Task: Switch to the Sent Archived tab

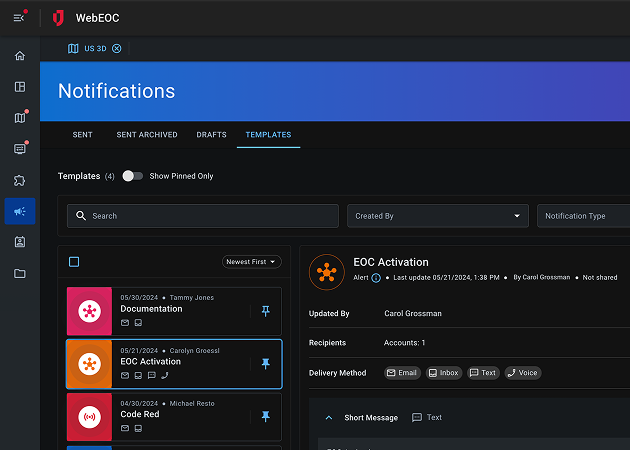Action: 147,135
